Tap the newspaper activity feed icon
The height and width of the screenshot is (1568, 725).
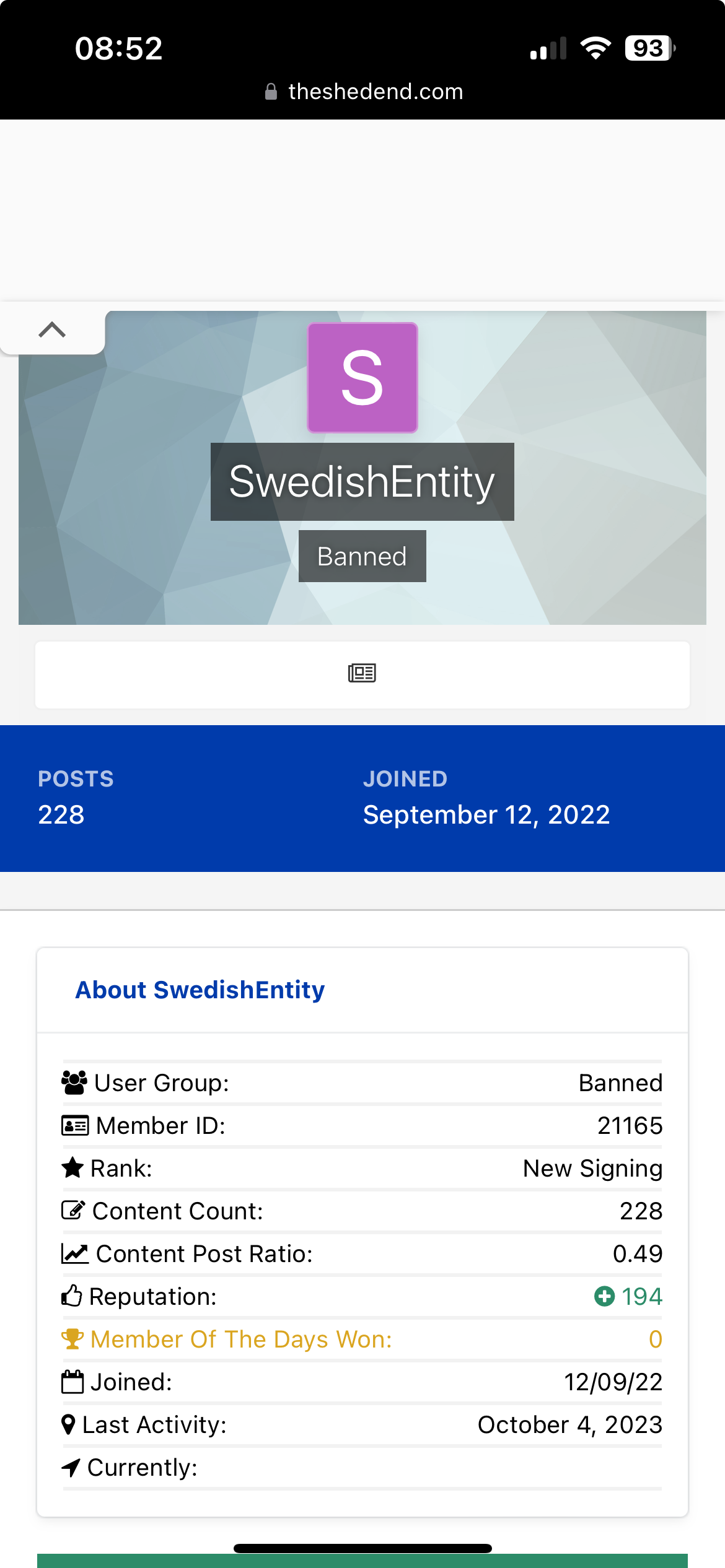coord(362,673)
